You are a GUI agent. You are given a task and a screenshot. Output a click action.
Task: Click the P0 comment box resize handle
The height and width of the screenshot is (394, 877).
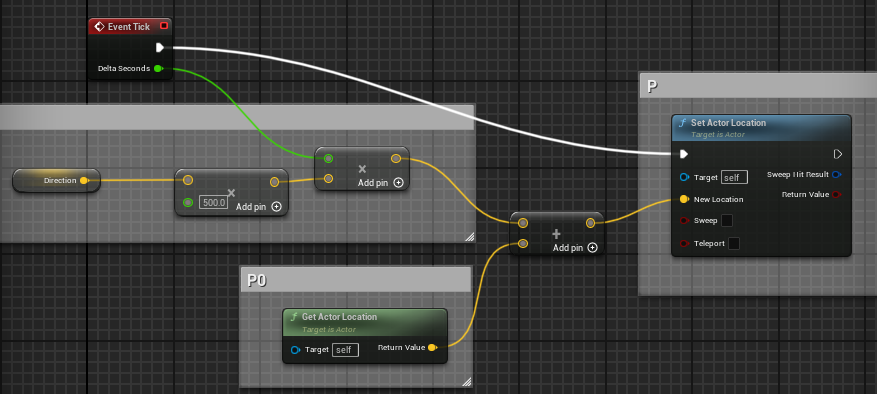point(466,382)
